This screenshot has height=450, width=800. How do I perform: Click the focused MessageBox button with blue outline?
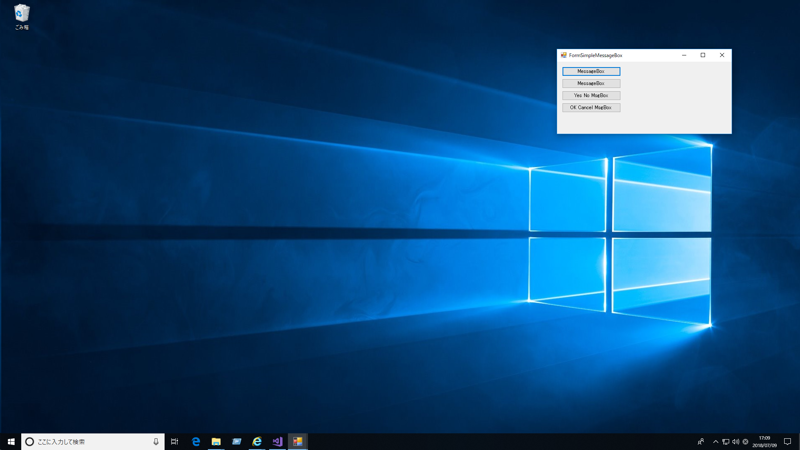591,71
